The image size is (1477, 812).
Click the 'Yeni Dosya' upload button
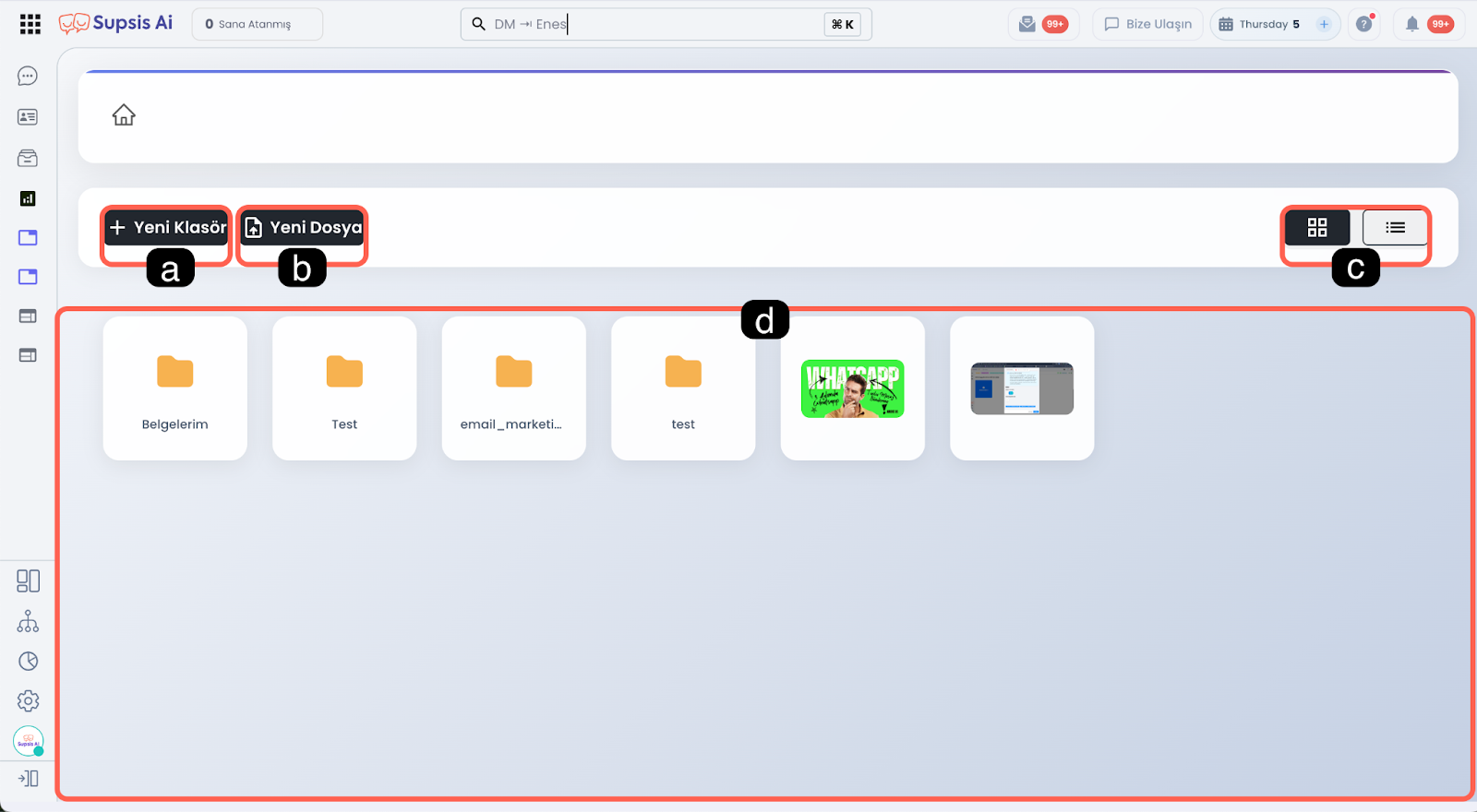coord(302,227)
